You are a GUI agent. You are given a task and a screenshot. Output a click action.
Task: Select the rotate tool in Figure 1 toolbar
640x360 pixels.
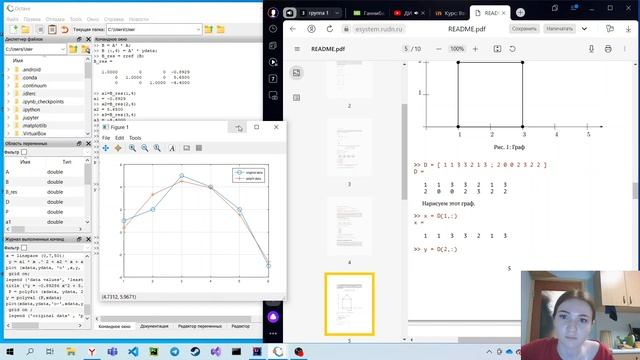118,148
